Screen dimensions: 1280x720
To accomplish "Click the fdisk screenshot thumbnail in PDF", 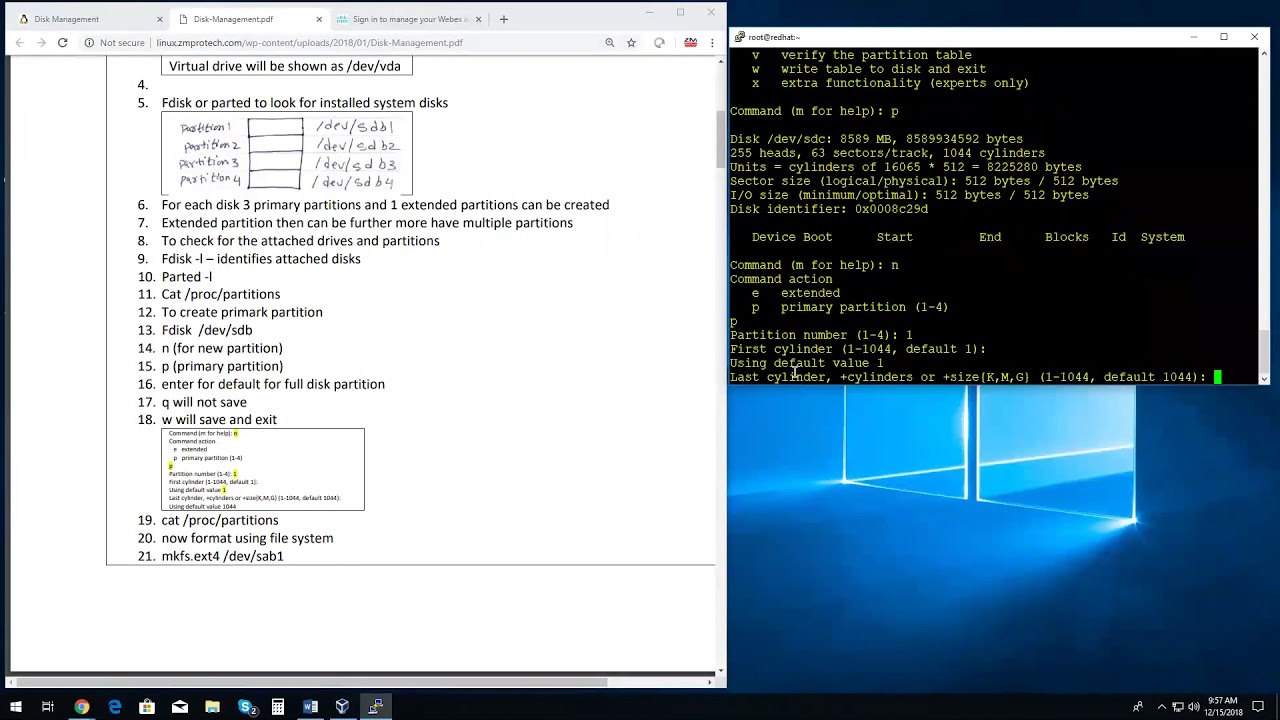I will 263,469.
